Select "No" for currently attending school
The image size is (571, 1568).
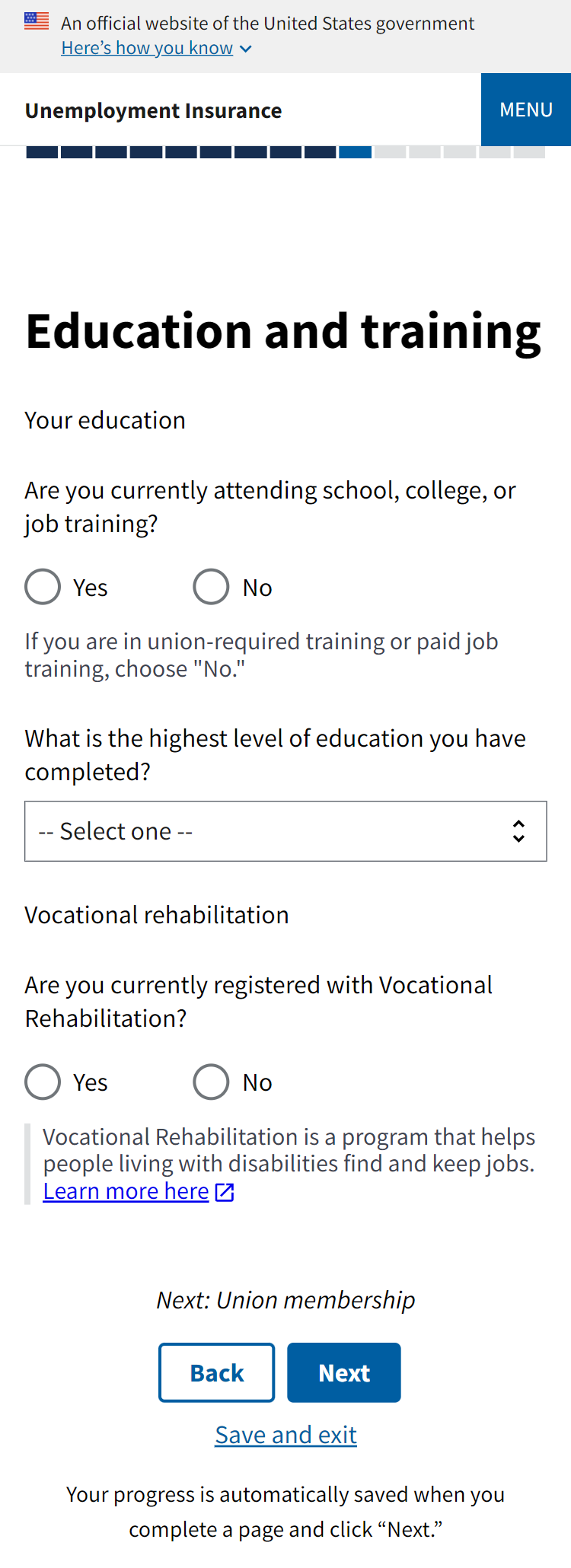point(211,587)
